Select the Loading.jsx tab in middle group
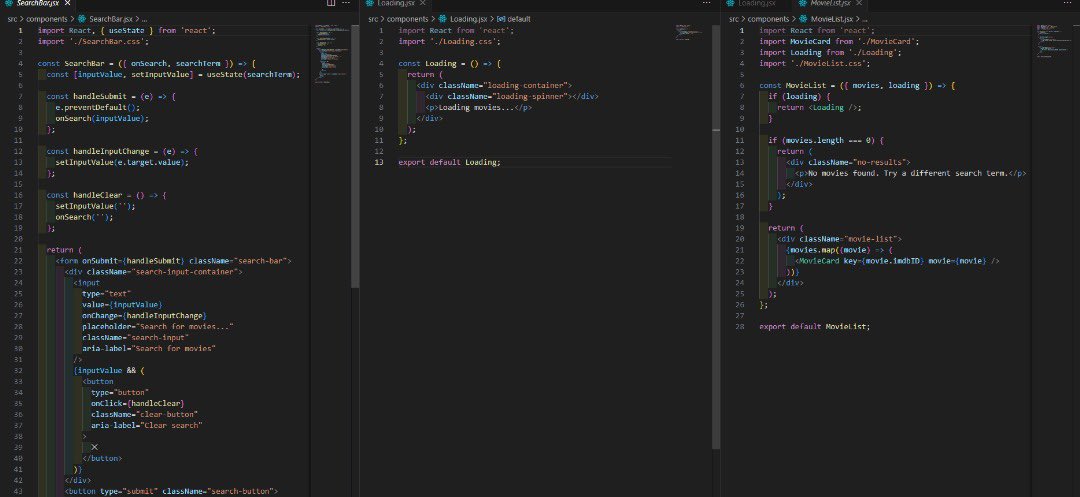 pos(396,3)
